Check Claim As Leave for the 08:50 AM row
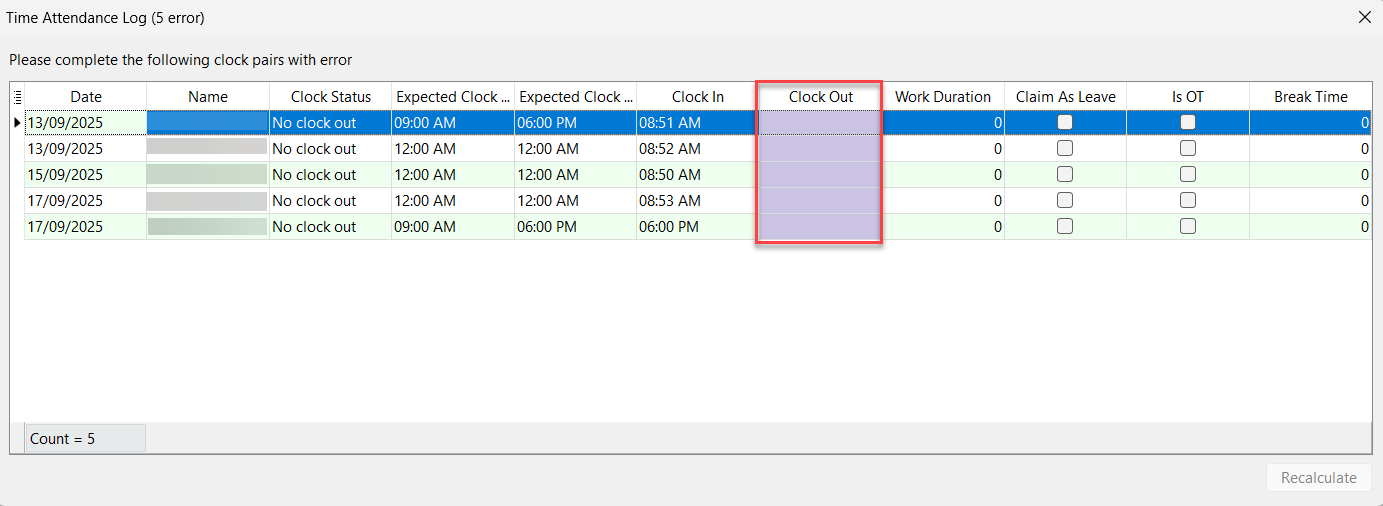The image size is (1383, 506). click(1065, 174)
